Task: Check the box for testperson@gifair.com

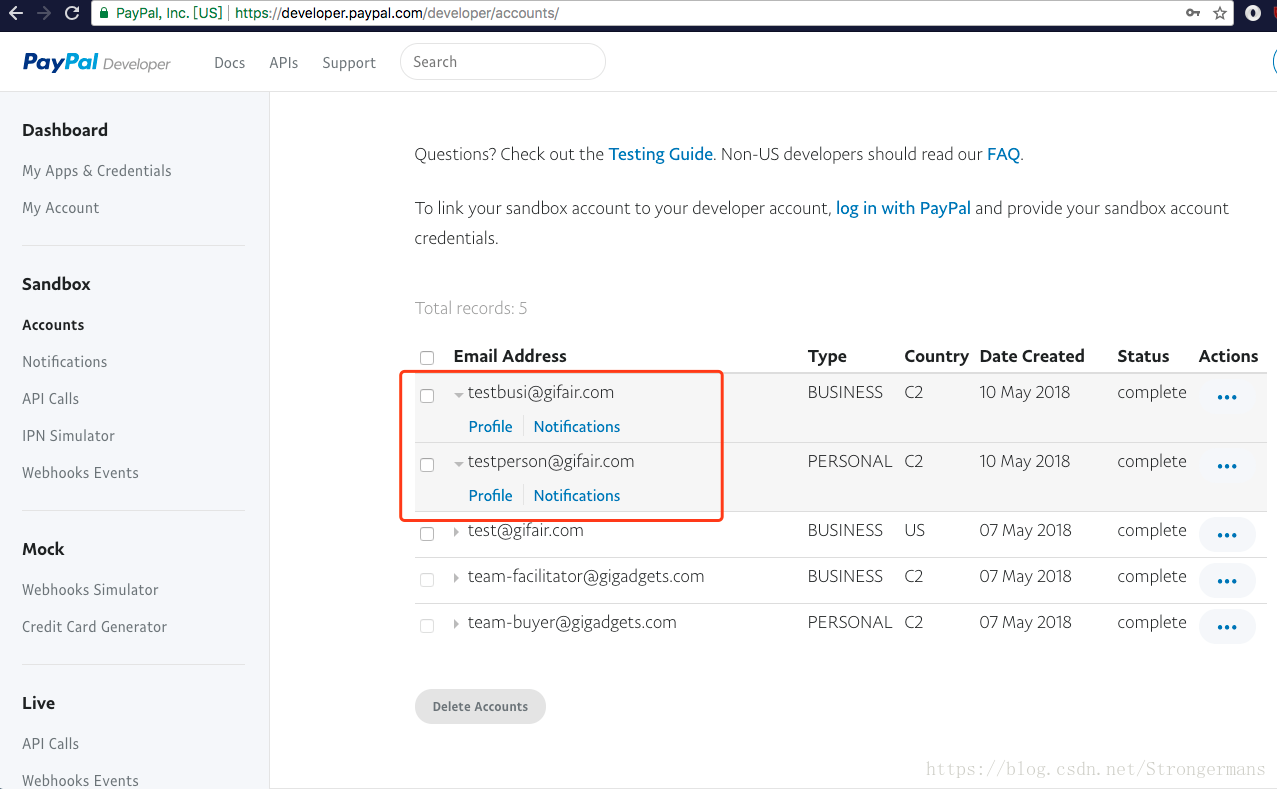Action: point(427,465)
